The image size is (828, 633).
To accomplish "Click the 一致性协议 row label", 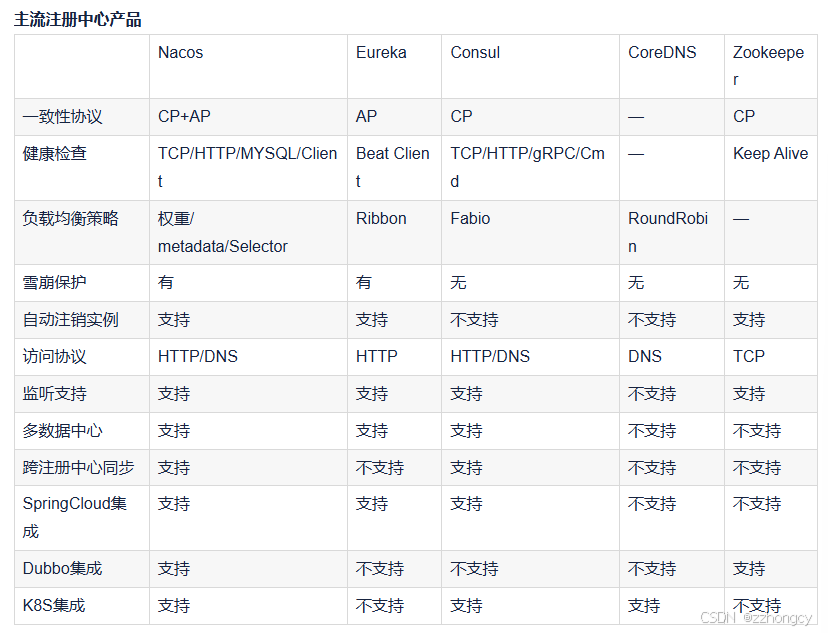I will click(x=62, y=117).
